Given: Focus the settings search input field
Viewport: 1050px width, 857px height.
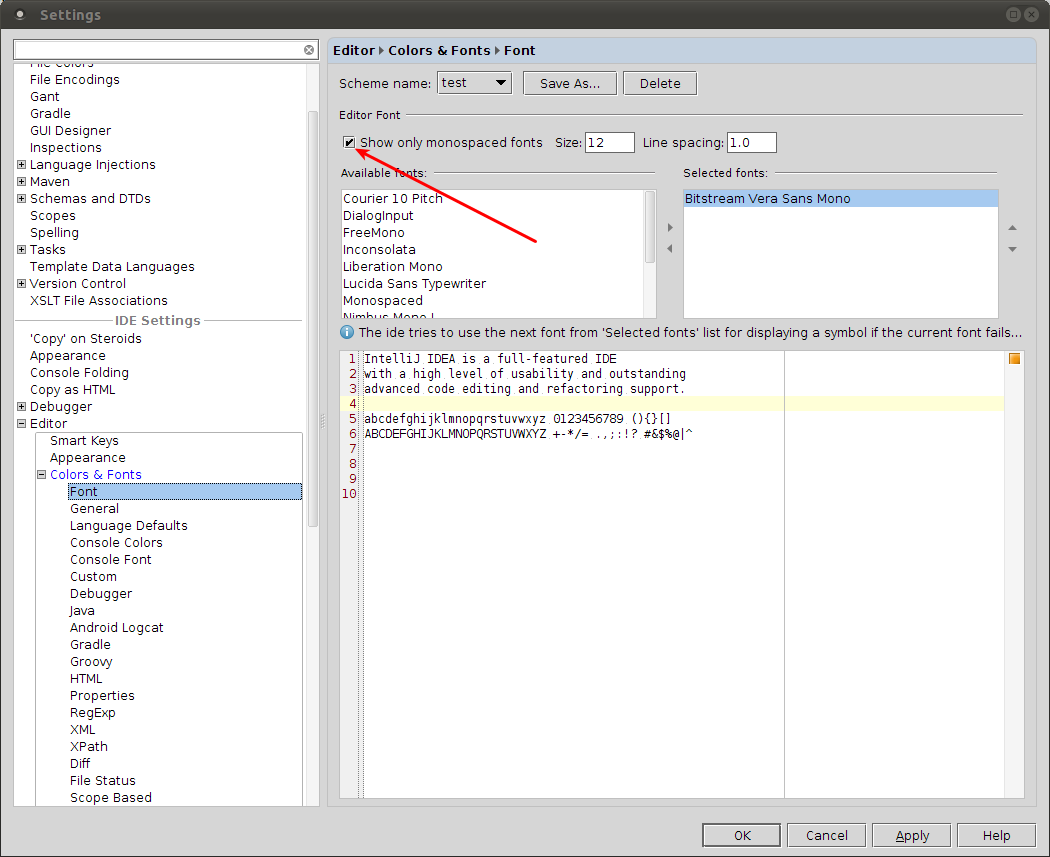Looking at the screenshot, I should [x=158, y=50].
